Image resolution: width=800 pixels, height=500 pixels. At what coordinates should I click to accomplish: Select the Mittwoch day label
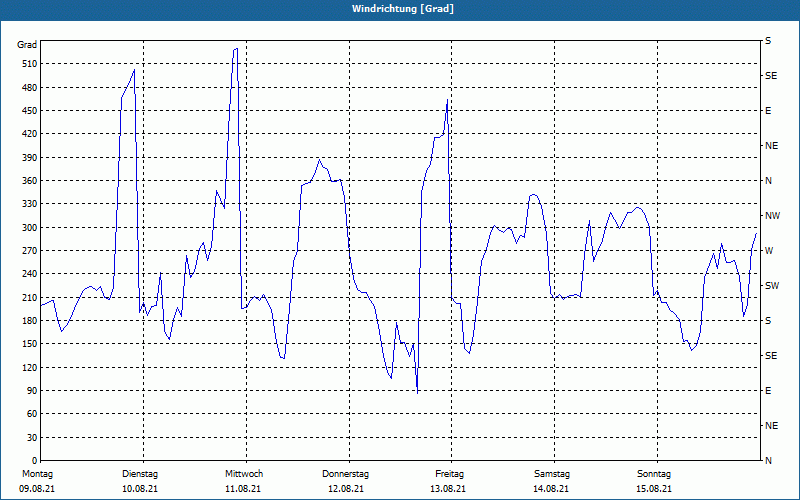(244, 474)
